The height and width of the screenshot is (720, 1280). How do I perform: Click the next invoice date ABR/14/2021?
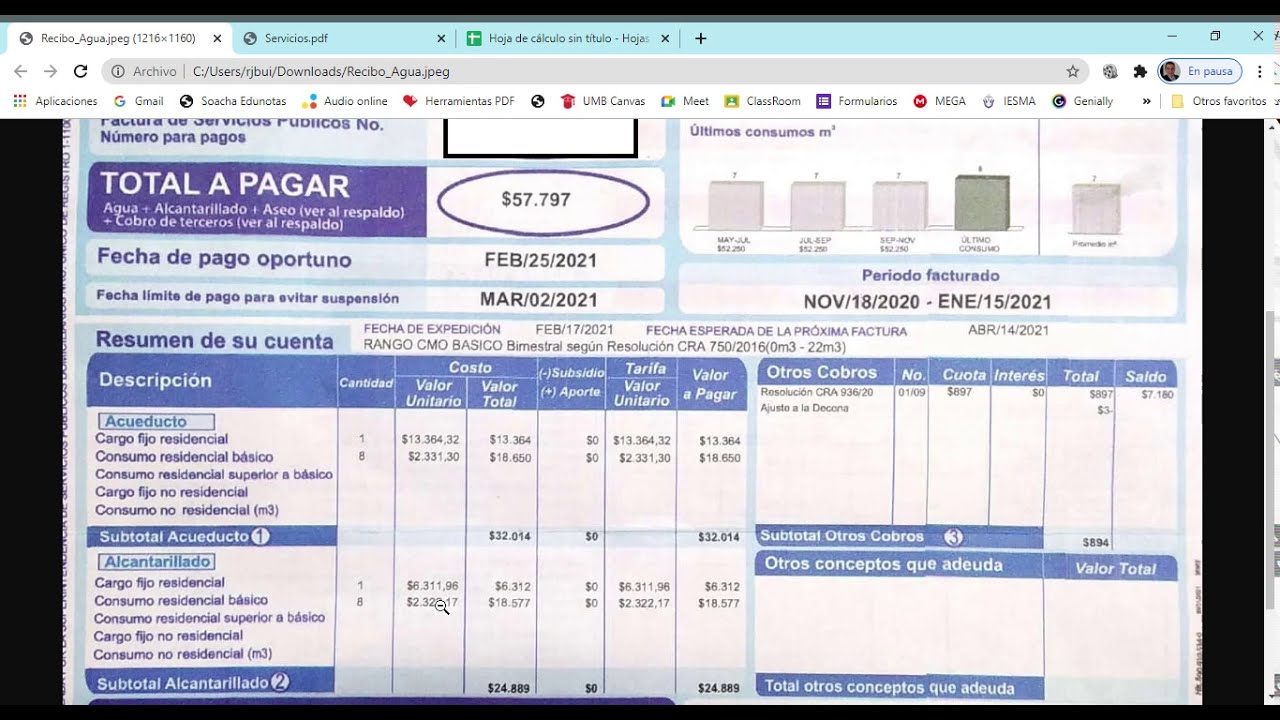tap(1009, 330)
